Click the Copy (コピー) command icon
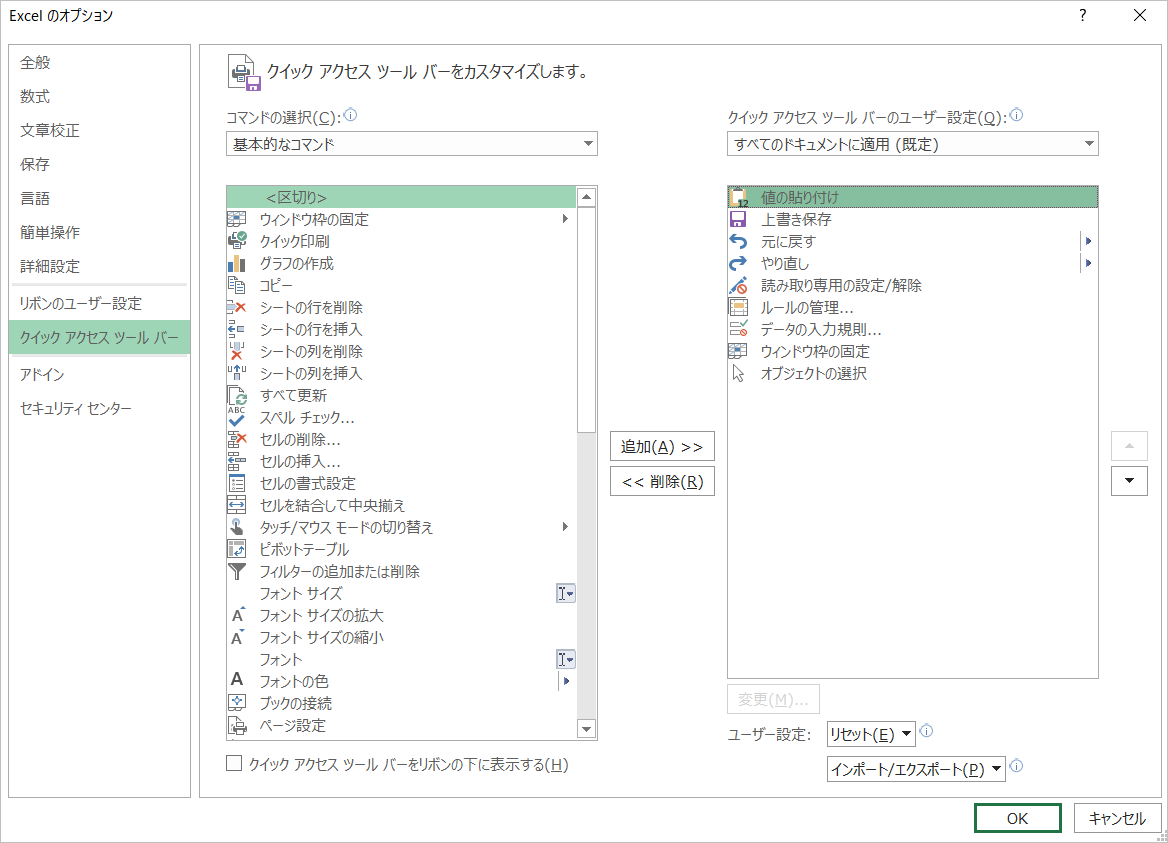The height and width of the screenshot is (843, 1168). [x=236, y=284]
